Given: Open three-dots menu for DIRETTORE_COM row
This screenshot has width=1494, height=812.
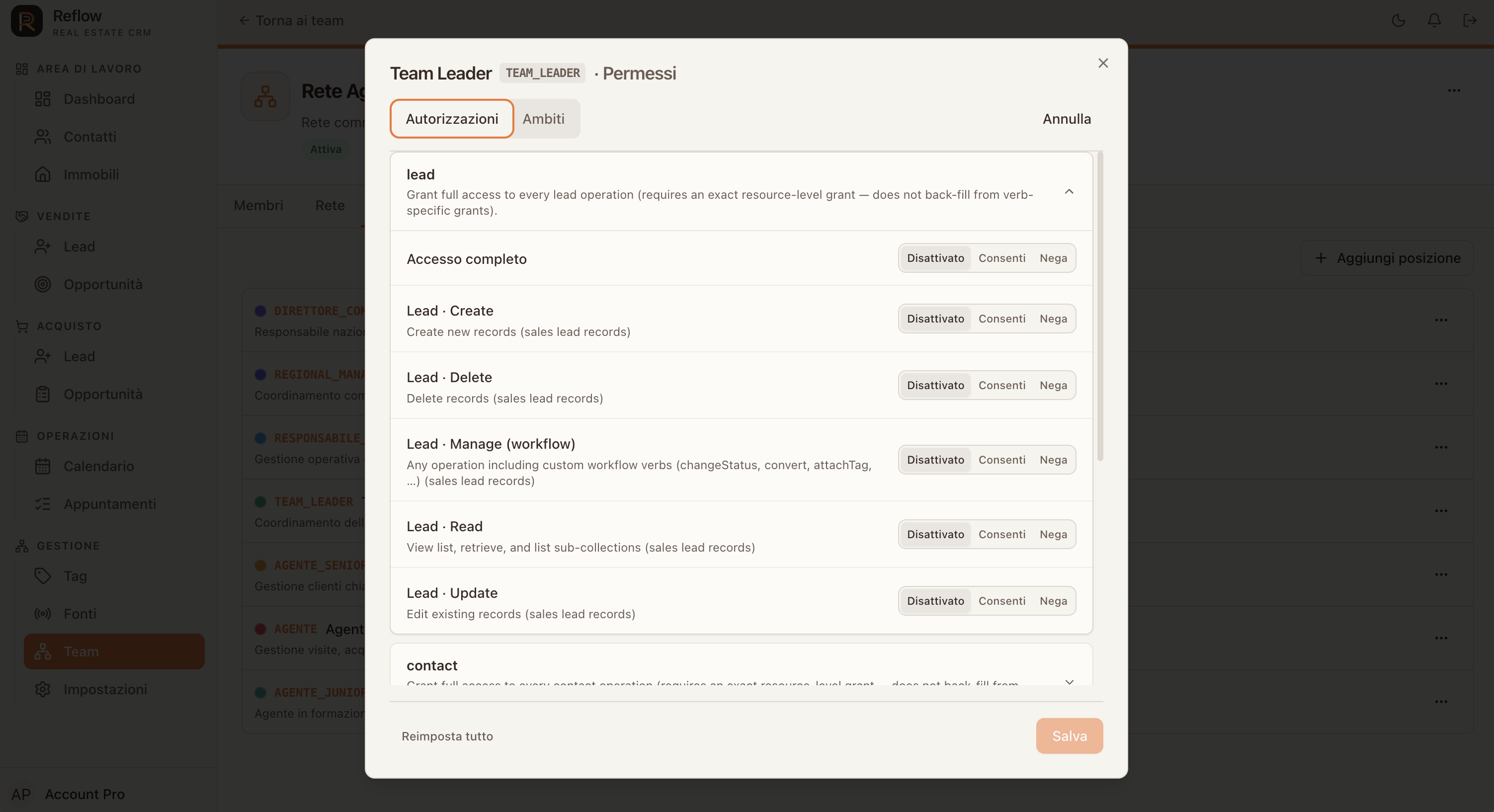Looking at the screenshot, I should pos(1441,320).
